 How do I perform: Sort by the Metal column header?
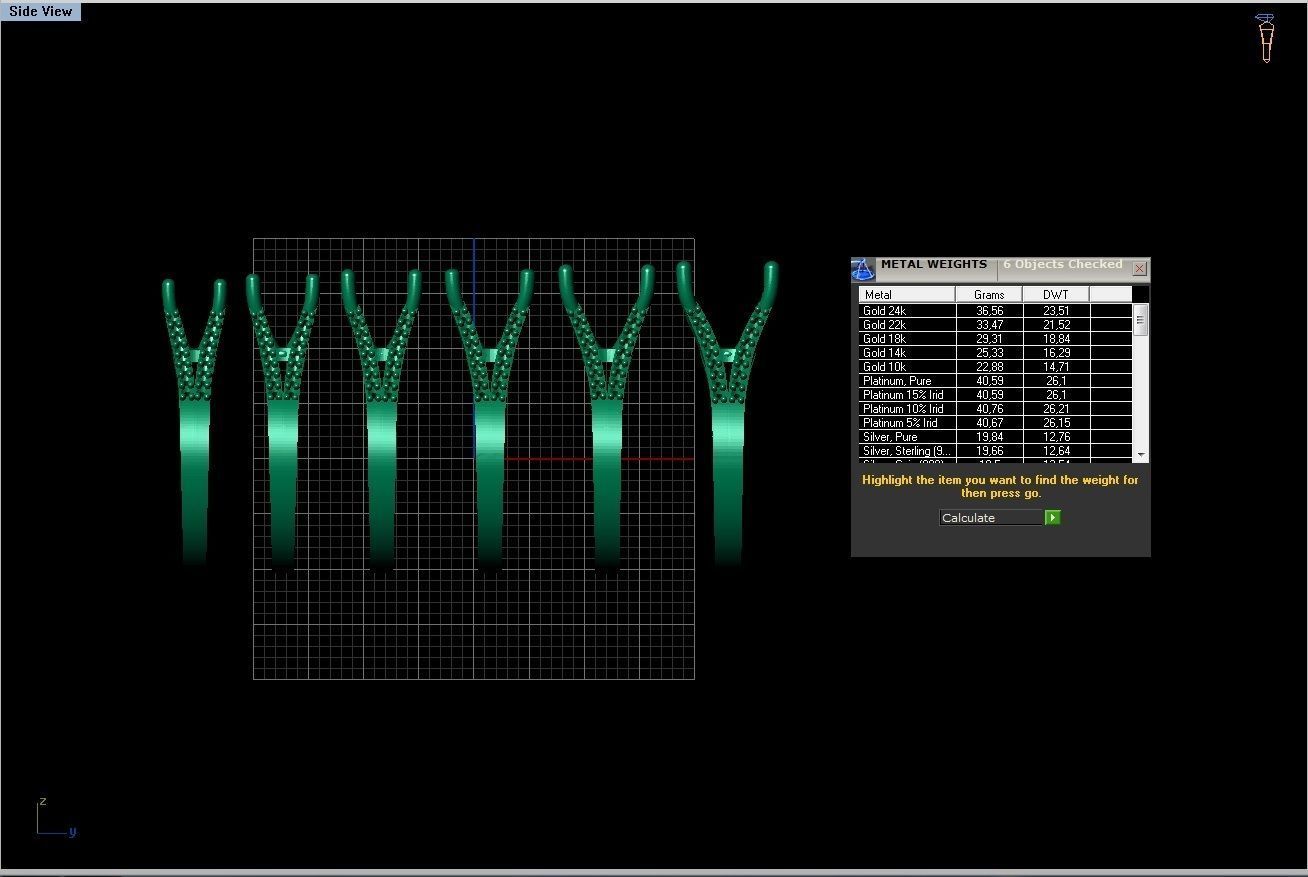coord(906,295)
